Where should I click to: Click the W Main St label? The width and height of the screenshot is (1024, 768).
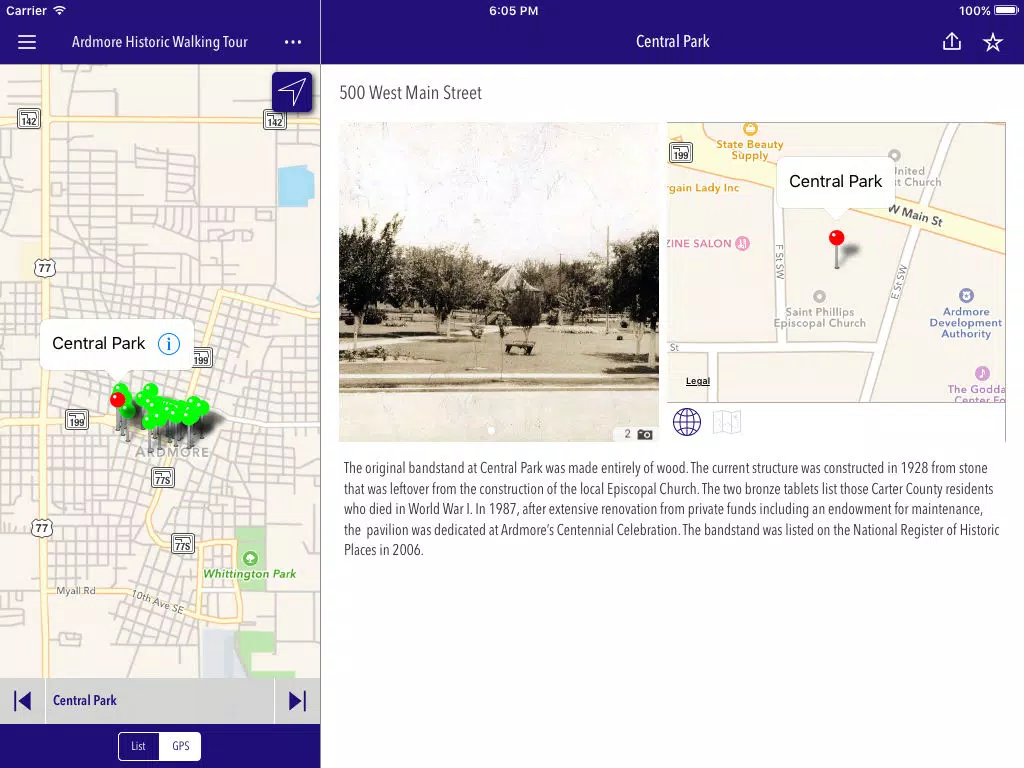pos(916,215)
